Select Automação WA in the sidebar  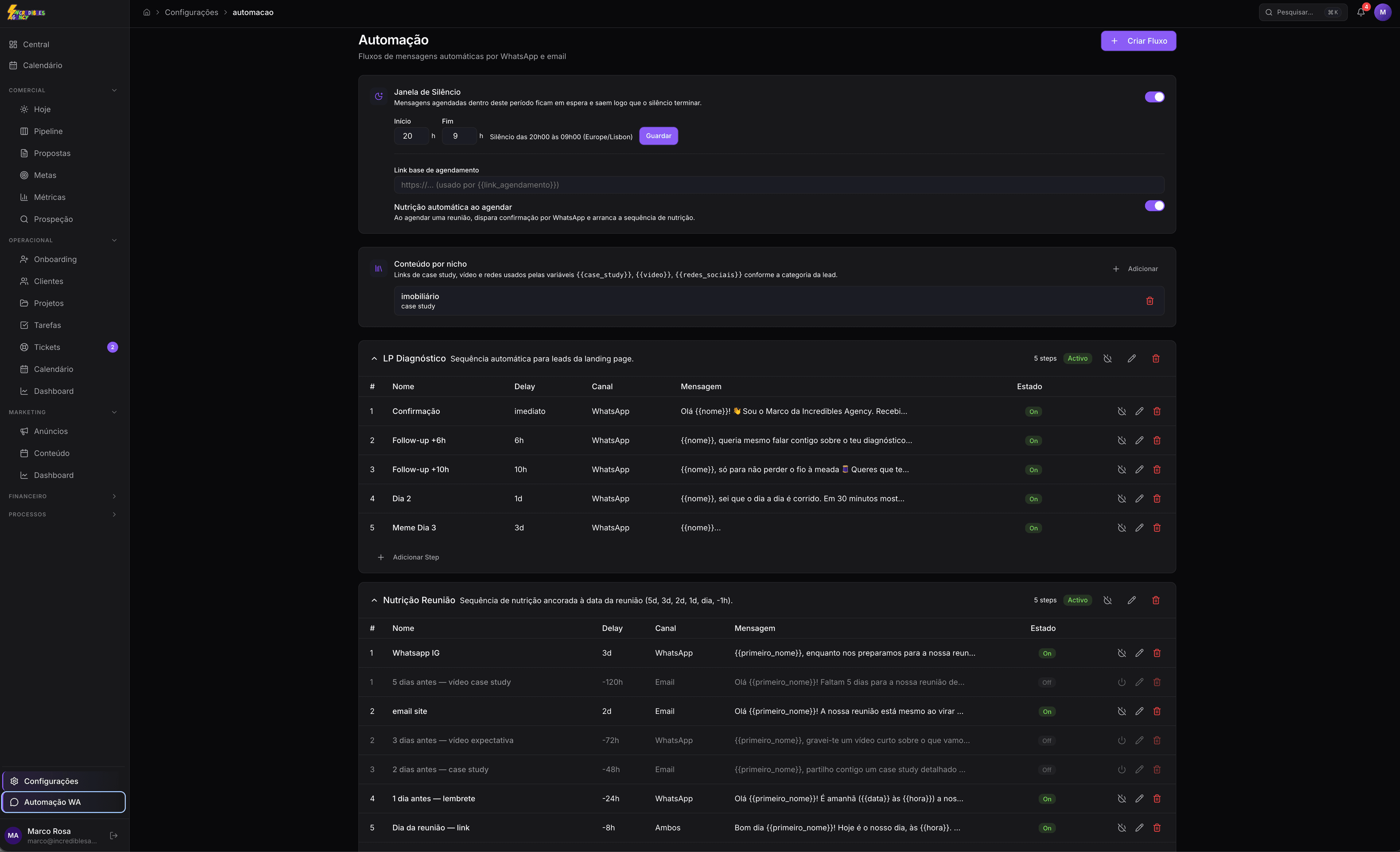coord(64,802)
